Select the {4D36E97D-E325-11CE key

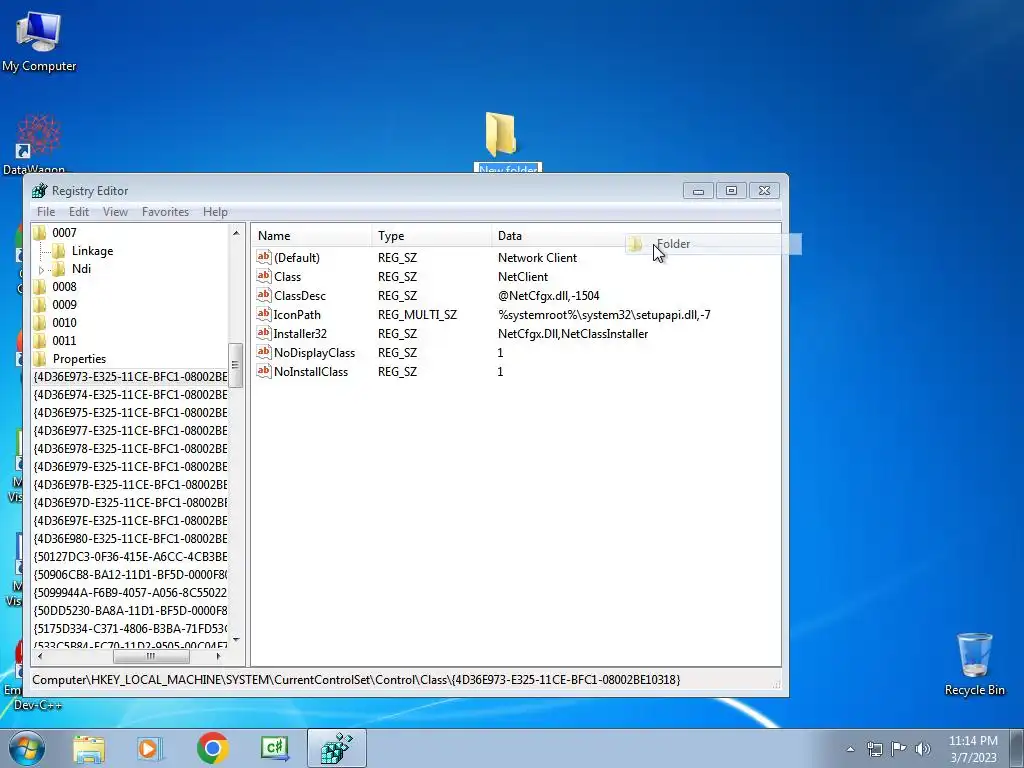pos(130,502)
